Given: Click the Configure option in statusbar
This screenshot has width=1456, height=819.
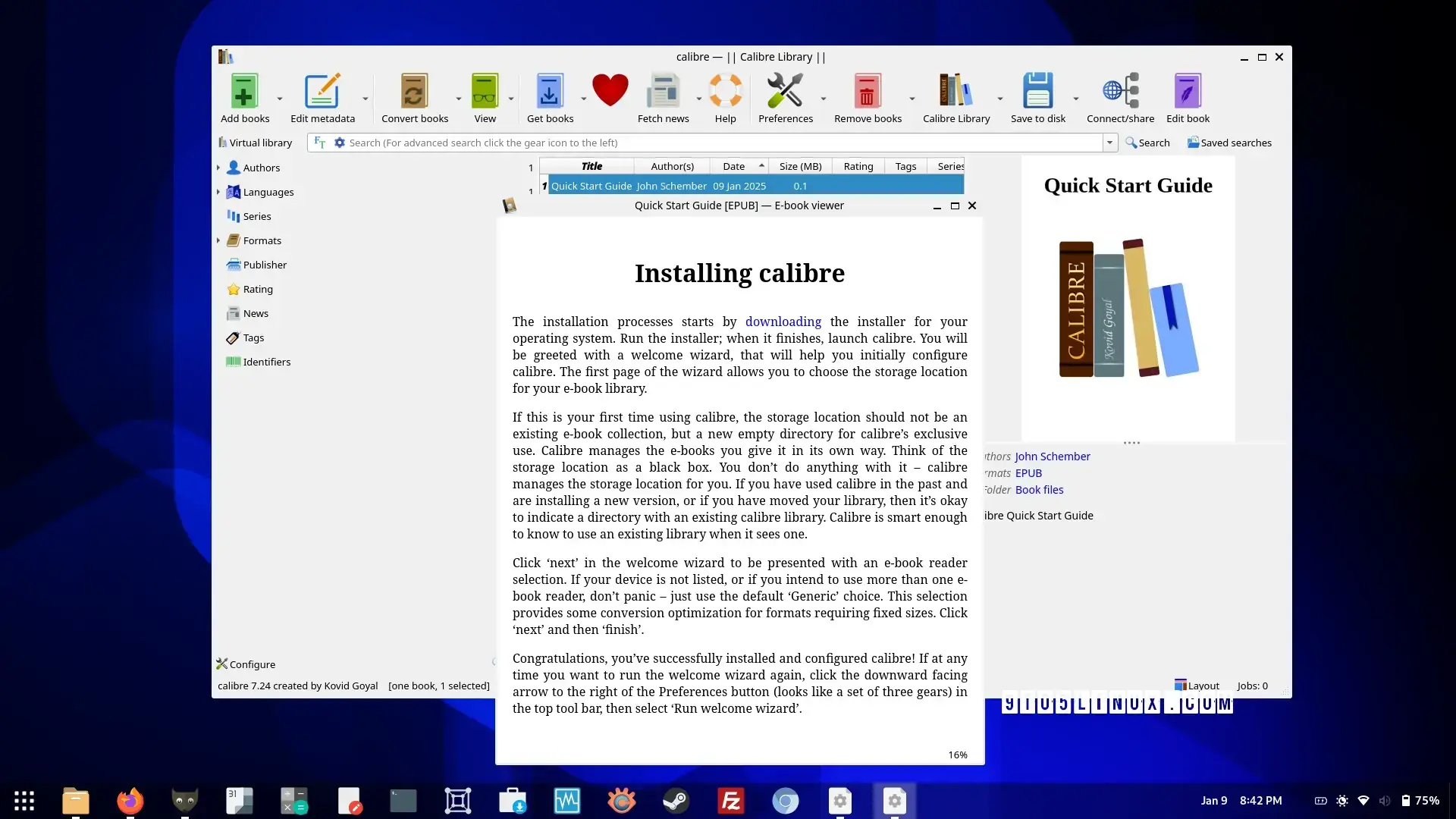Looking at the screenshot, I should click(x=246, y=664).
